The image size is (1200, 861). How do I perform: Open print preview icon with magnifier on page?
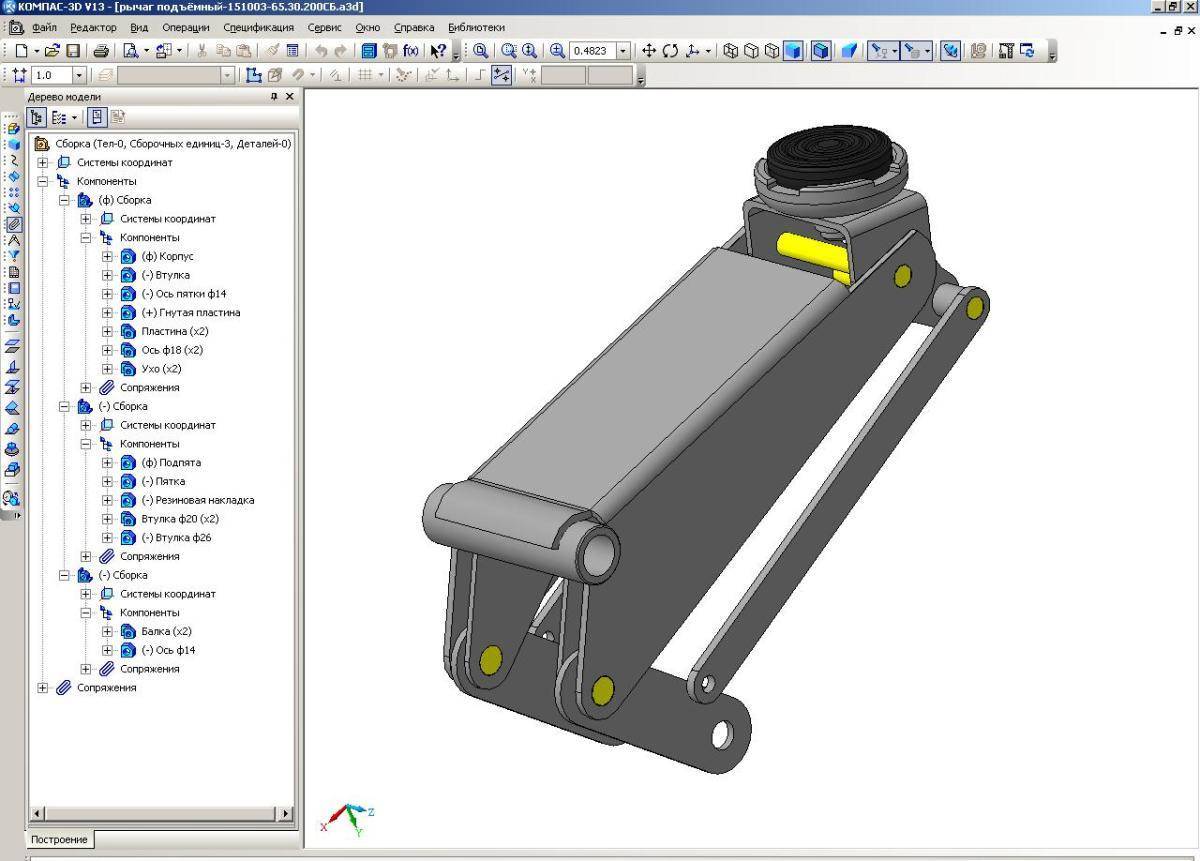[129, 50]
